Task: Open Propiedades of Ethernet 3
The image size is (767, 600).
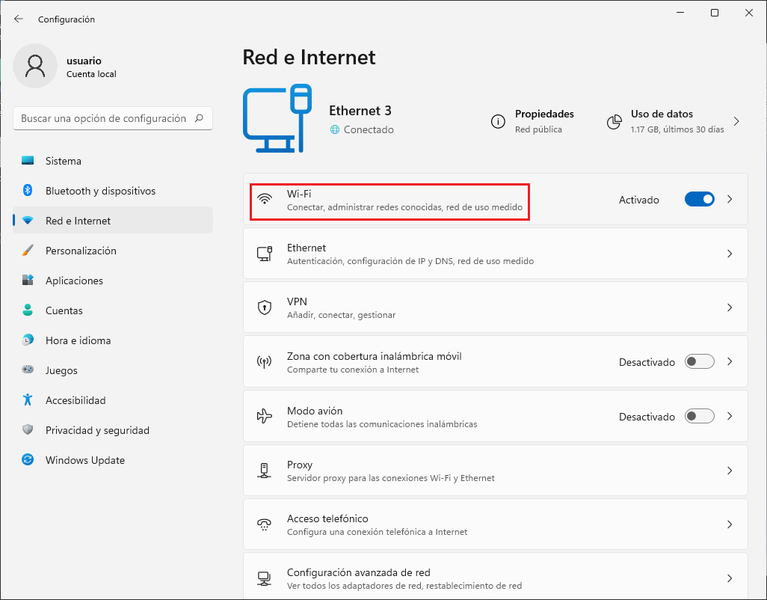Action: [x=532, y=121]
